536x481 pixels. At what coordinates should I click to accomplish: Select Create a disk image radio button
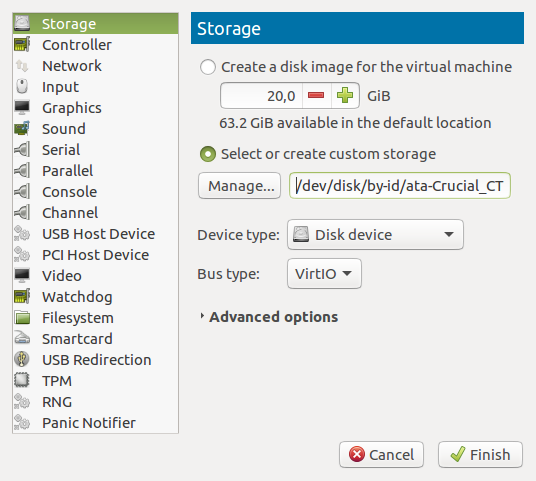click(208, 67)
